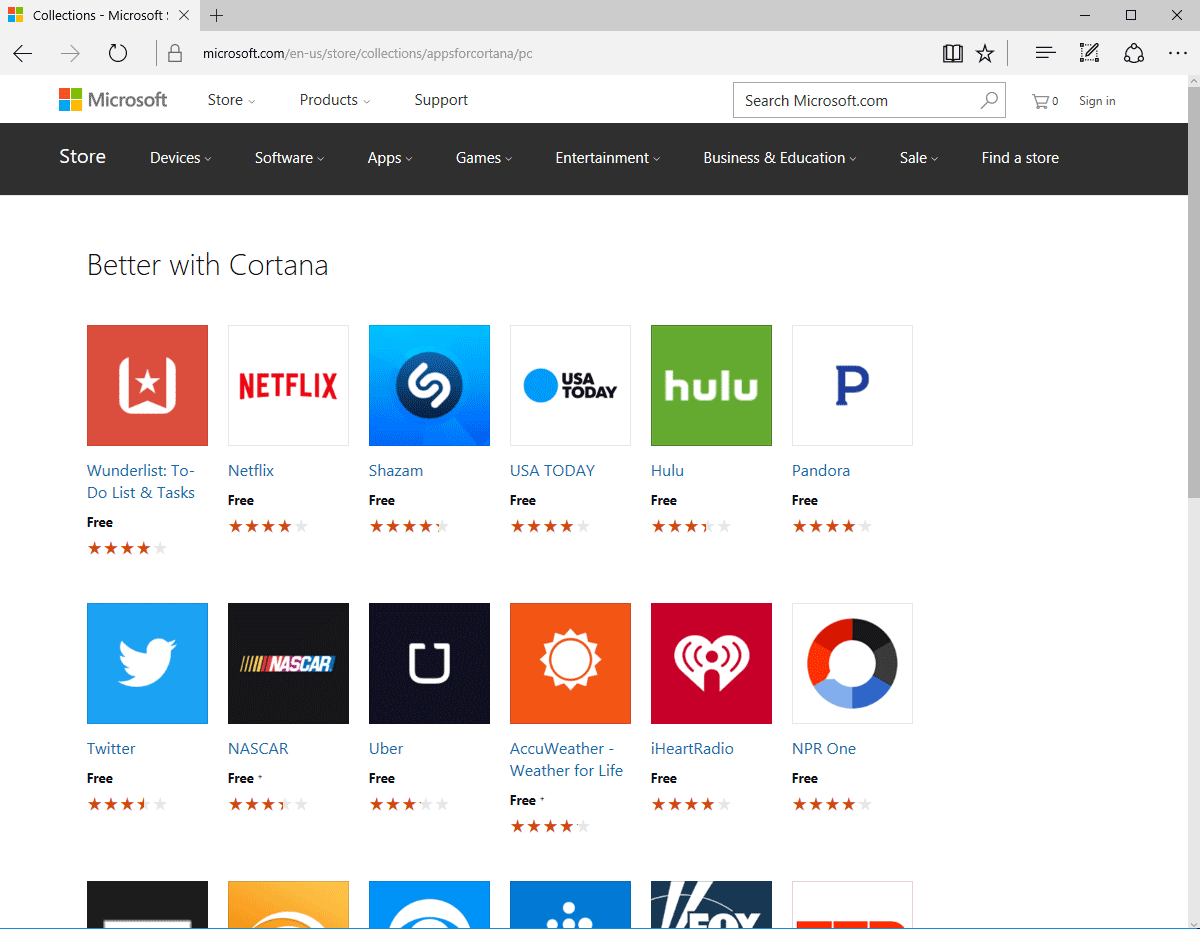Open the Reading view book icon
The width and height of the screenshot is (1200, 929).
click(952, 54)
